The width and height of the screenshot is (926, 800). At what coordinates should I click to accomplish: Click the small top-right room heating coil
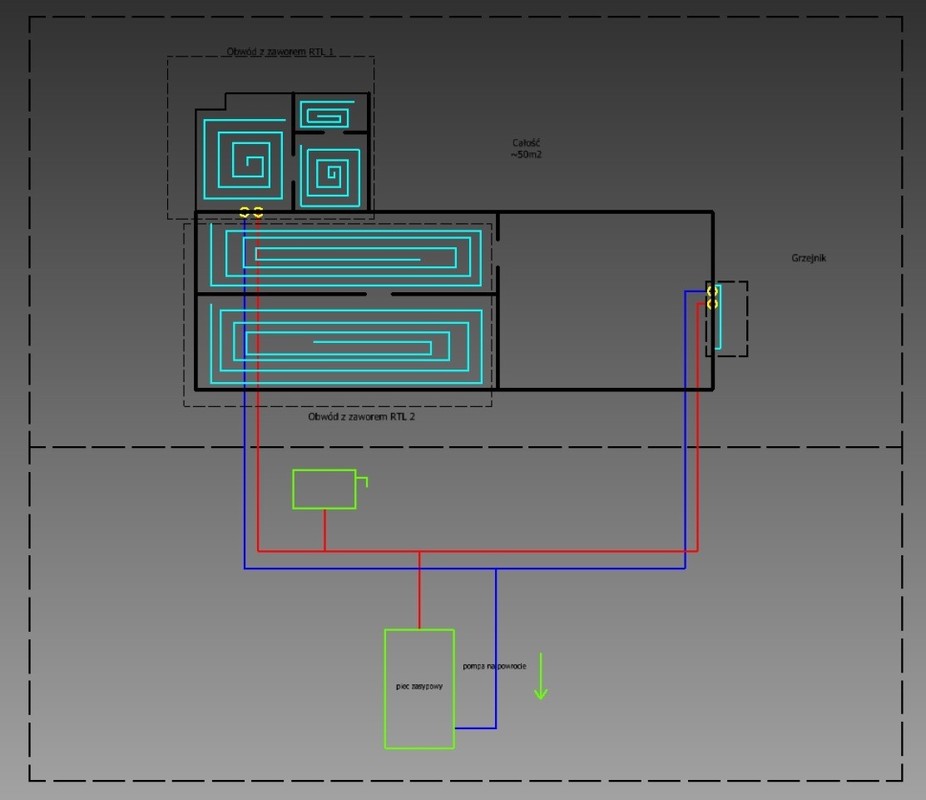point(326,114)
